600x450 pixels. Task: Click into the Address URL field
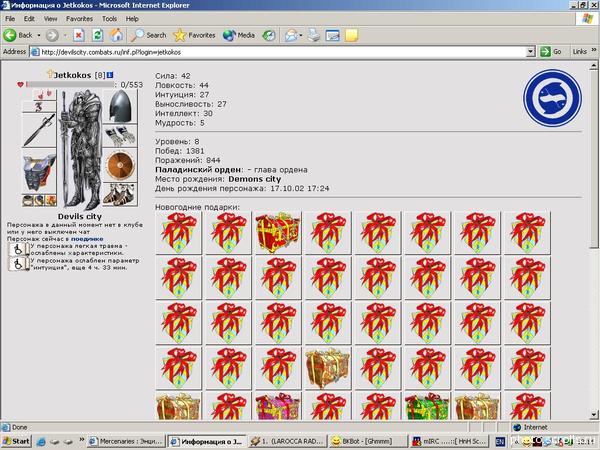pyautogui.click(x=282, y=52)
